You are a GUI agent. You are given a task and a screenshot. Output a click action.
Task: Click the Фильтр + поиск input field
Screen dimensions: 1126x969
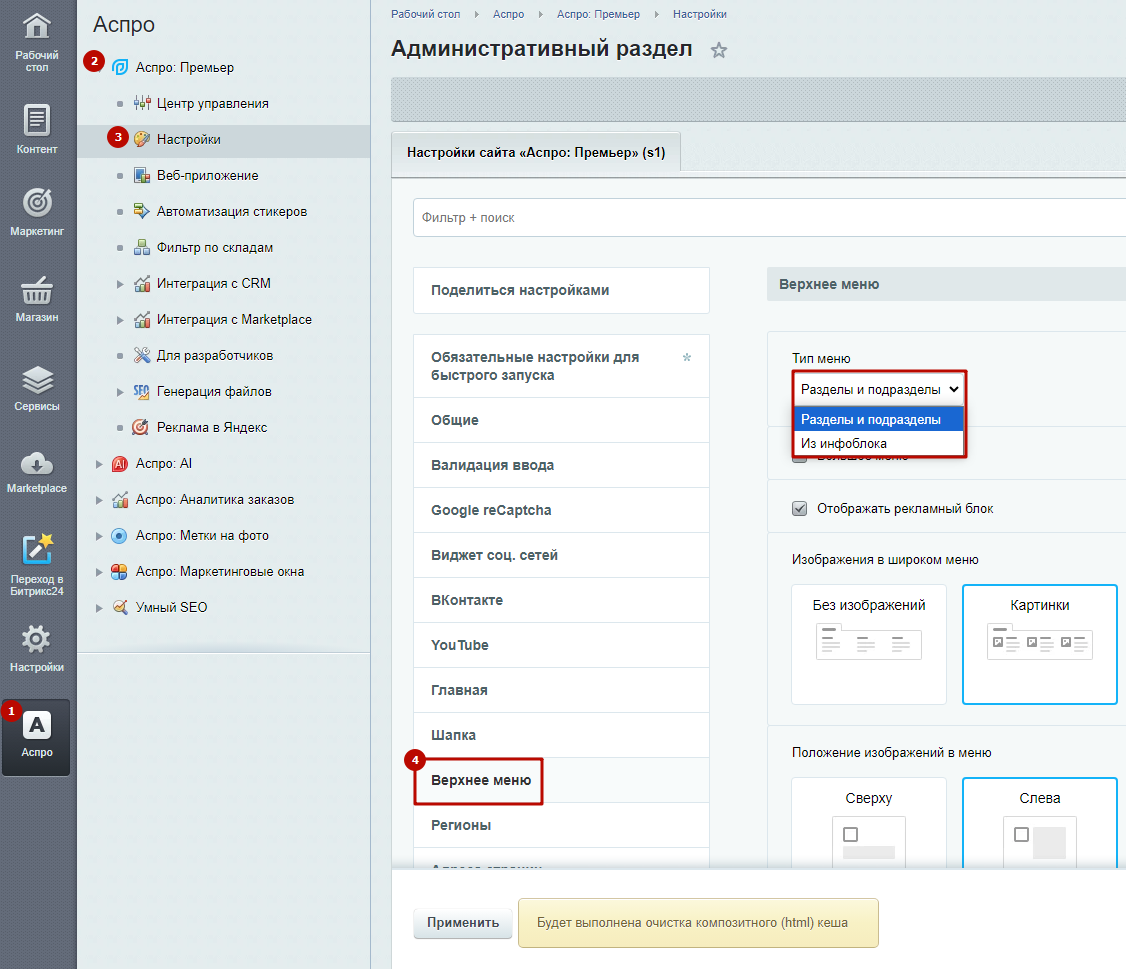pyautogui.click(x=769, y=218)
